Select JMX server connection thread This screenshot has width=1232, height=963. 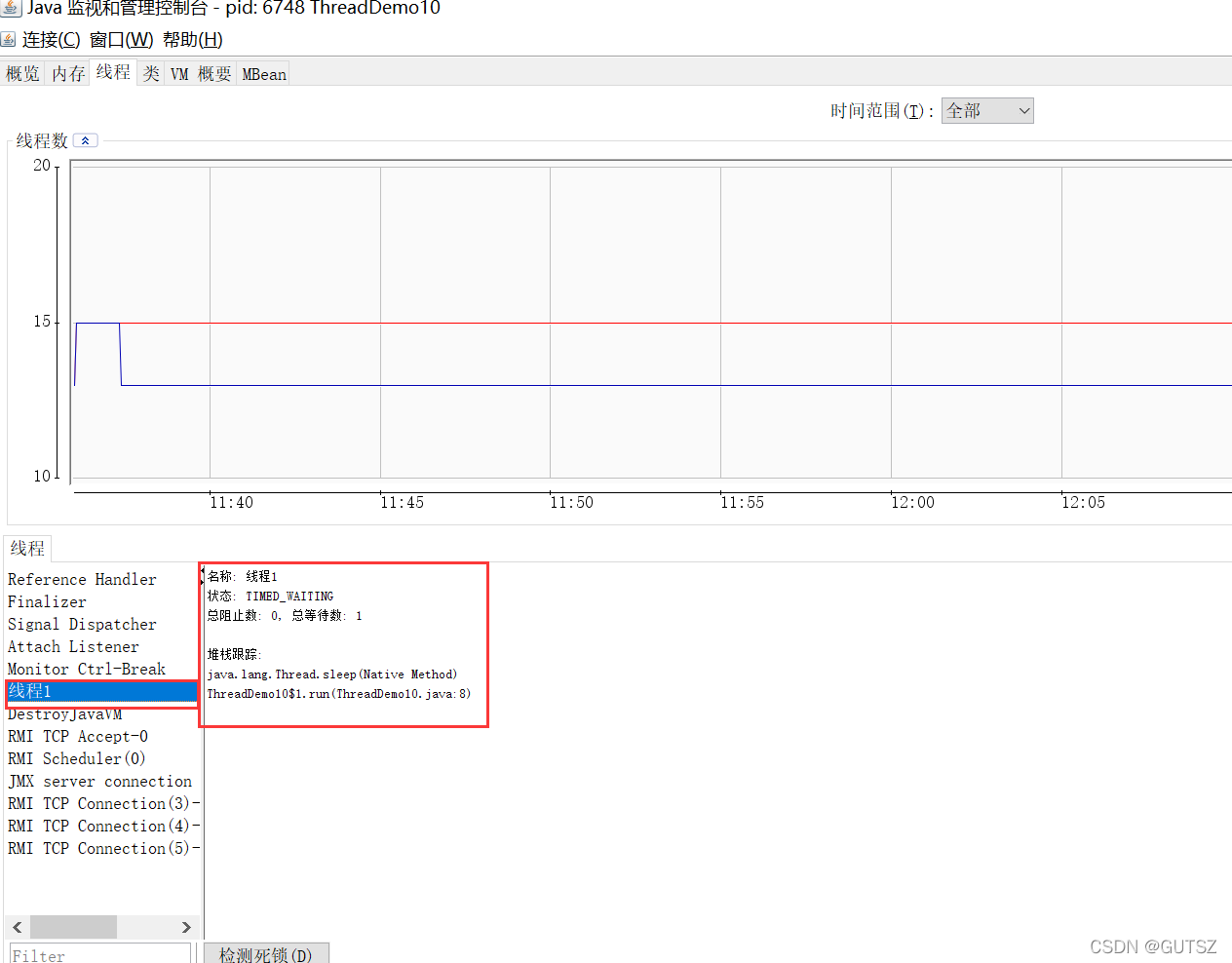[x=101, y=782]
